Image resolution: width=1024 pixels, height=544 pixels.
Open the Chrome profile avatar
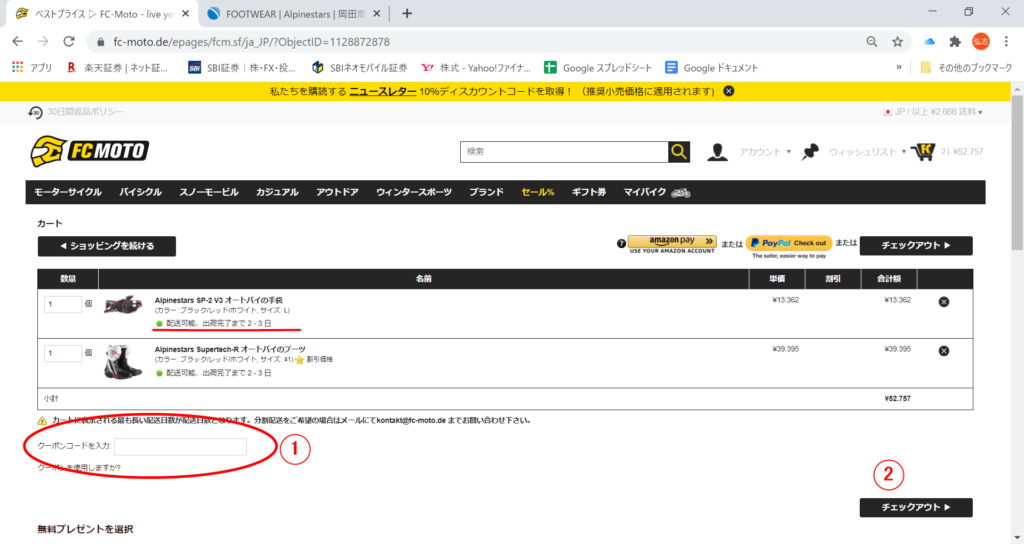click(980, 42)
